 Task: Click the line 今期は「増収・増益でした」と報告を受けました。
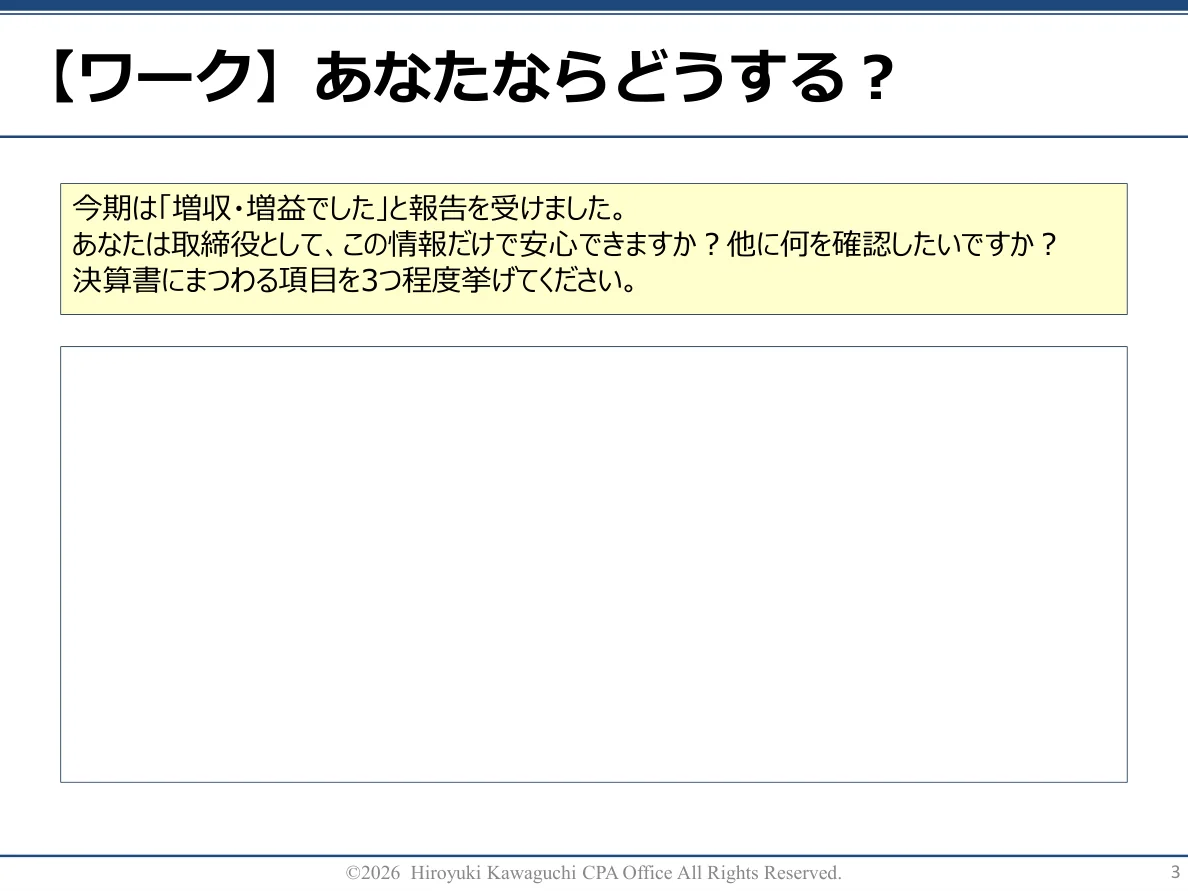pos(349,208)
